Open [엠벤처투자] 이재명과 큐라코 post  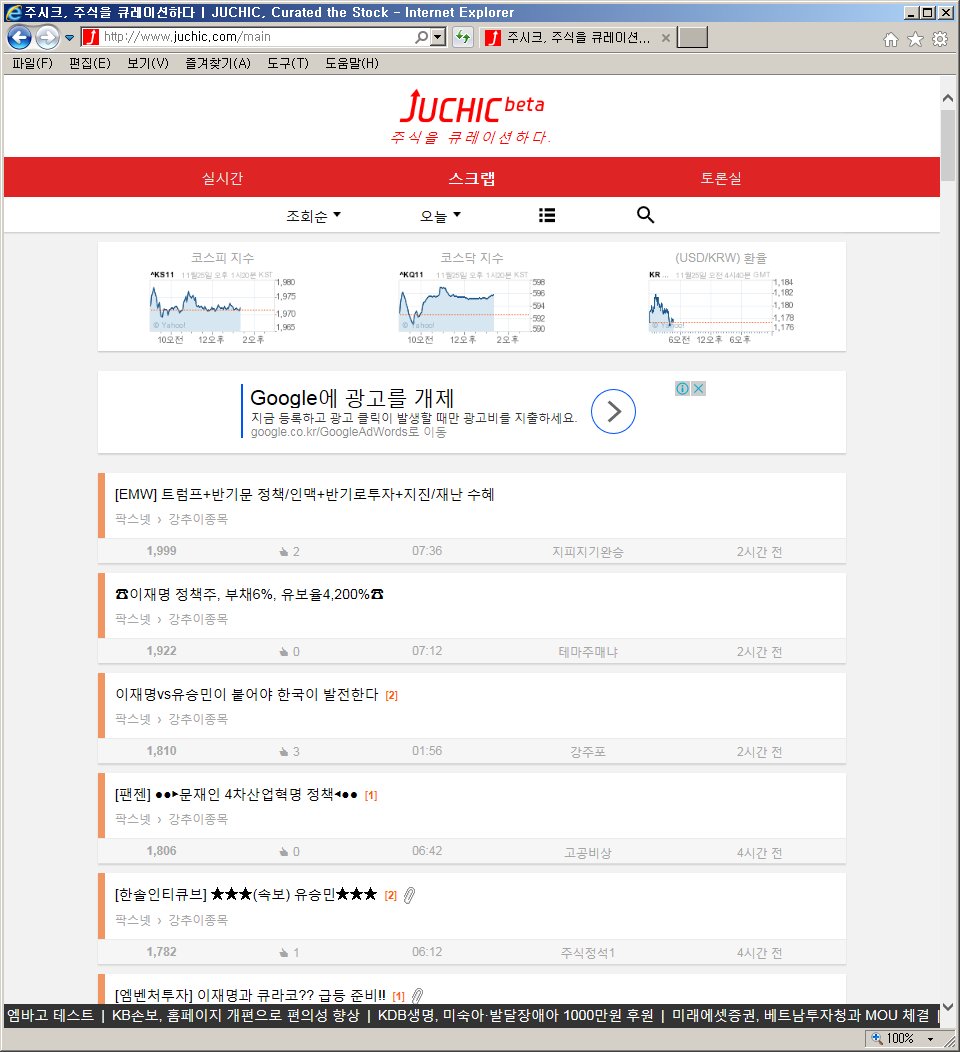pos(250,995)
